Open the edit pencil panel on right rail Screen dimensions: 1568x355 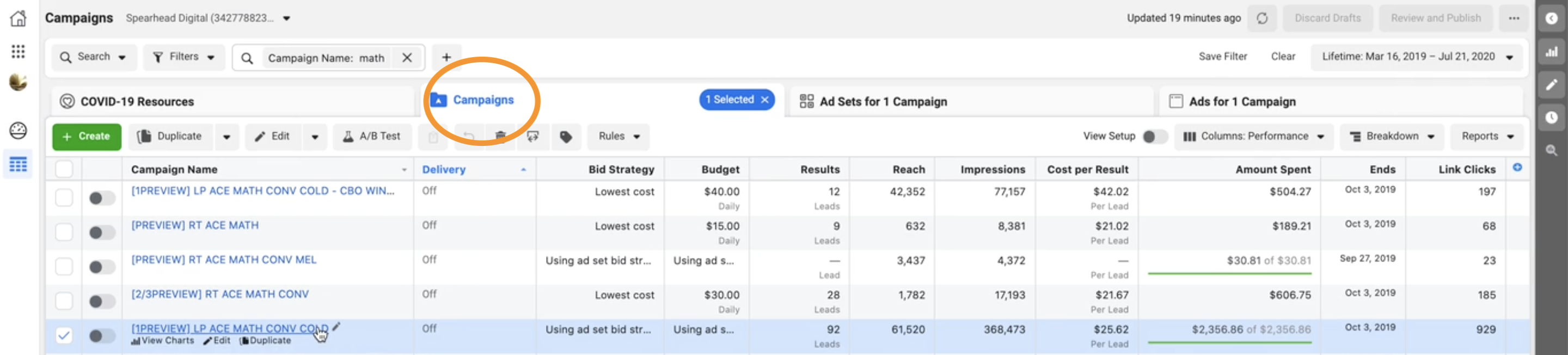pos(1552,84)
